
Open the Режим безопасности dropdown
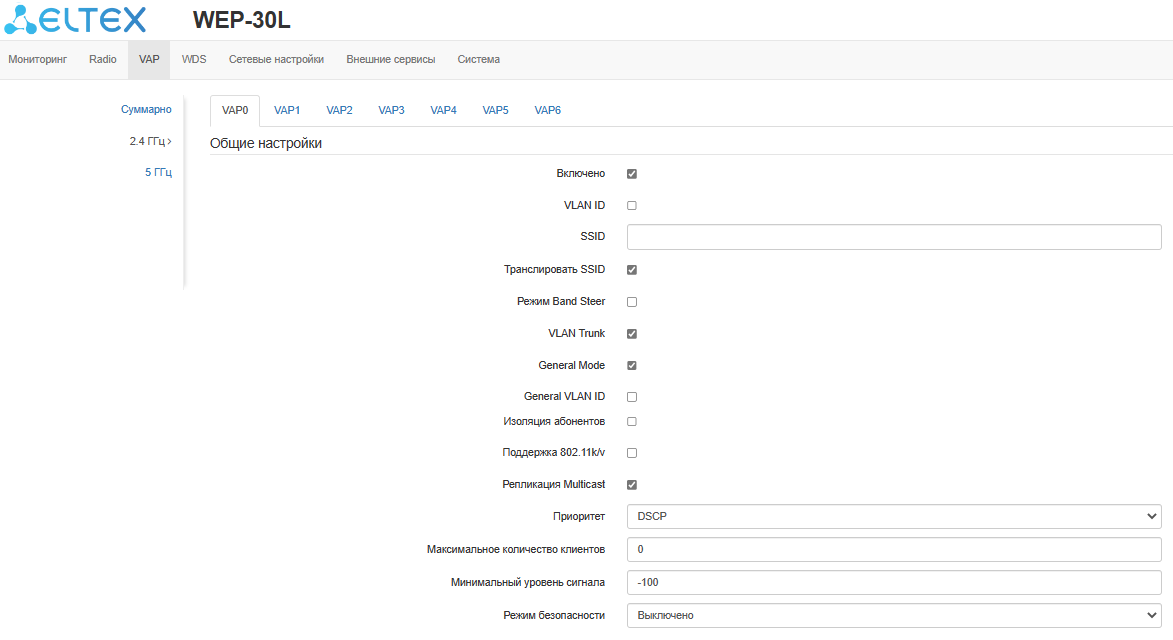(893, 615)
